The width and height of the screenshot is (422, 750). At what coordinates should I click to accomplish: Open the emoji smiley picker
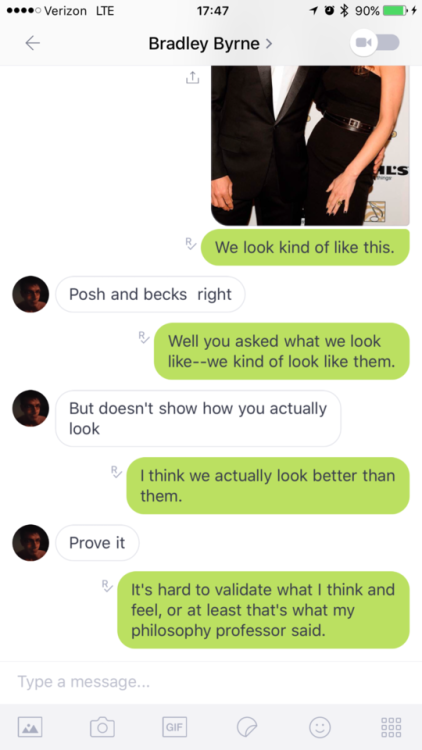click(x=320, y=727)
